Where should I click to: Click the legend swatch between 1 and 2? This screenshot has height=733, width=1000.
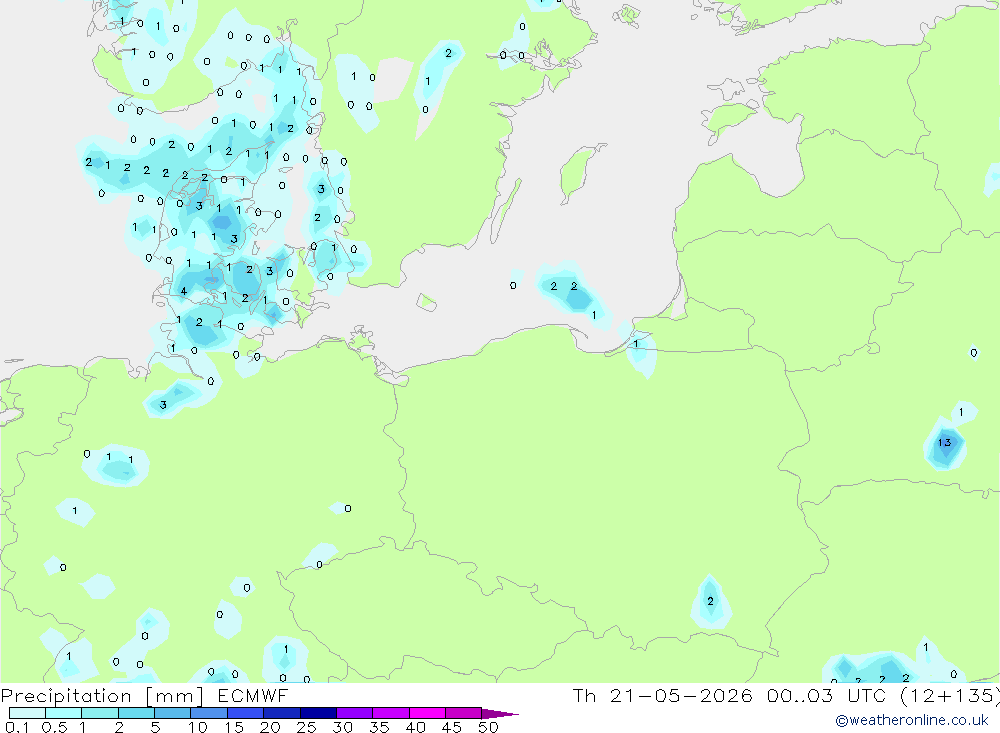click(100, 713)
